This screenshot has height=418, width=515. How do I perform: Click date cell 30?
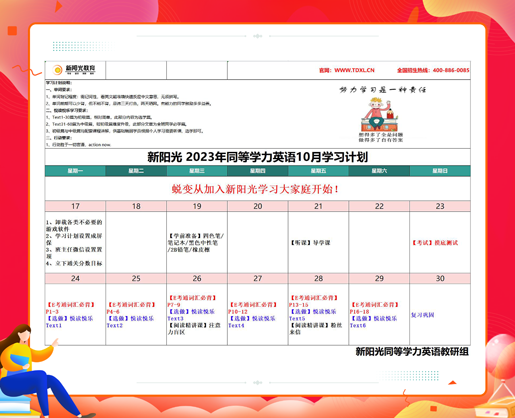(440, 278)
